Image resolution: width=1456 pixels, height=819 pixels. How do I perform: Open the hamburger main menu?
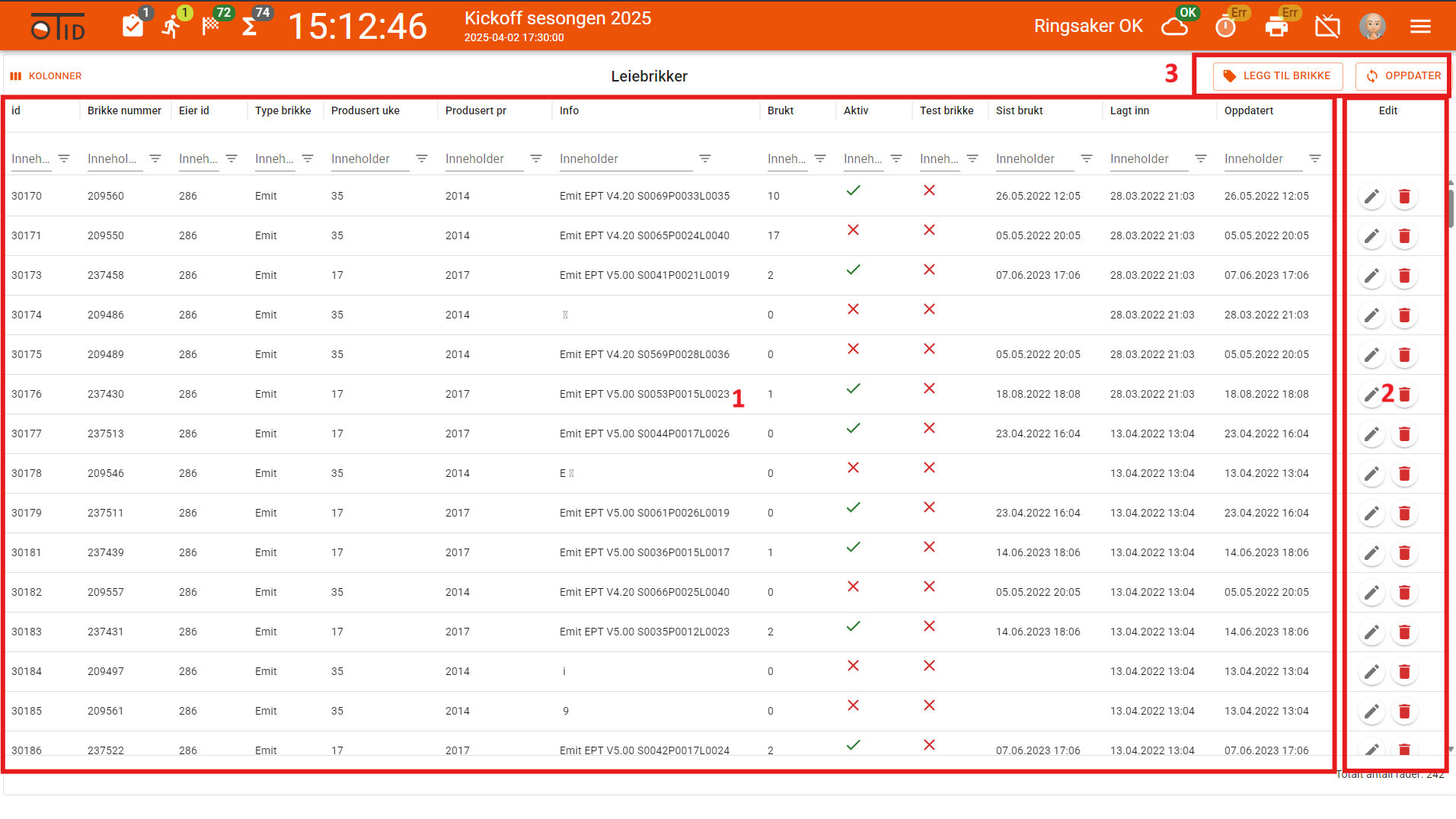pos(1420,27)
